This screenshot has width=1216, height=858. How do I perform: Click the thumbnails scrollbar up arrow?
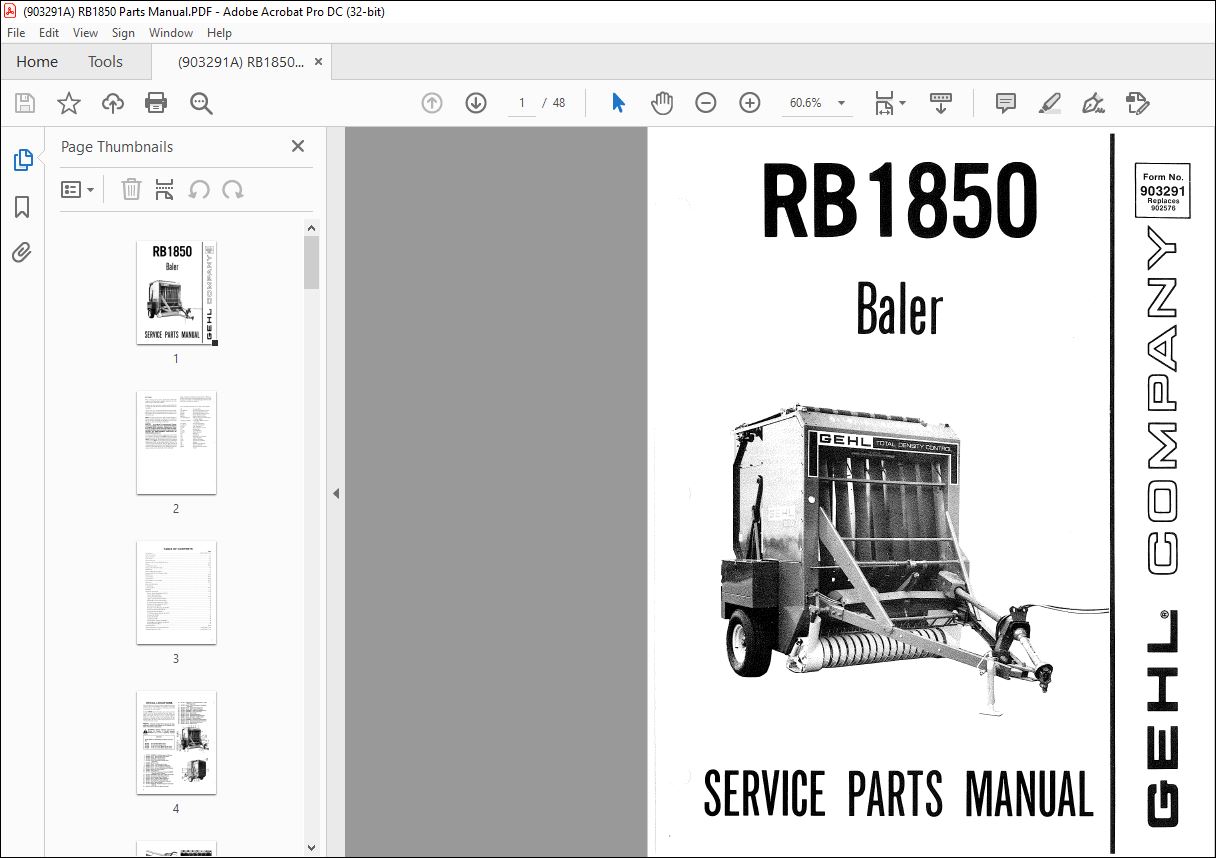coord(311,228)
